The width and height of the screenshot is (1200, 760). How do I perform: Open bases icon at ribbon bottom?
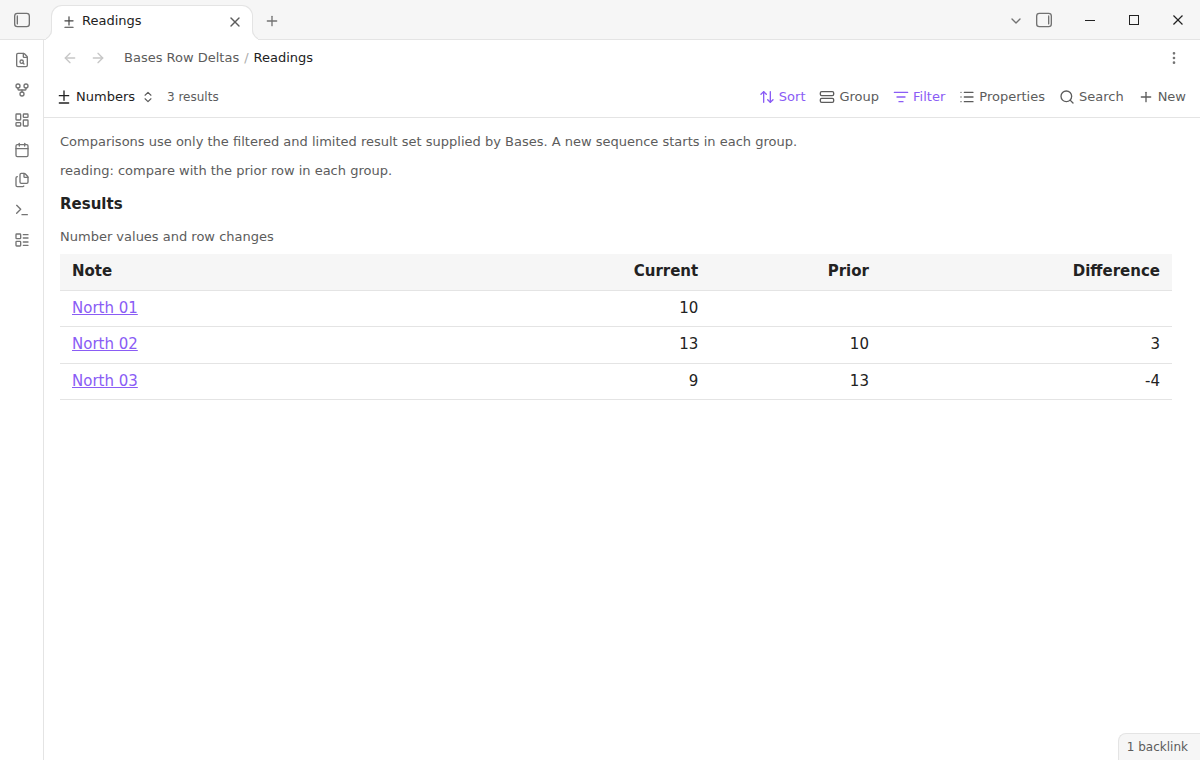click(22, 240)
